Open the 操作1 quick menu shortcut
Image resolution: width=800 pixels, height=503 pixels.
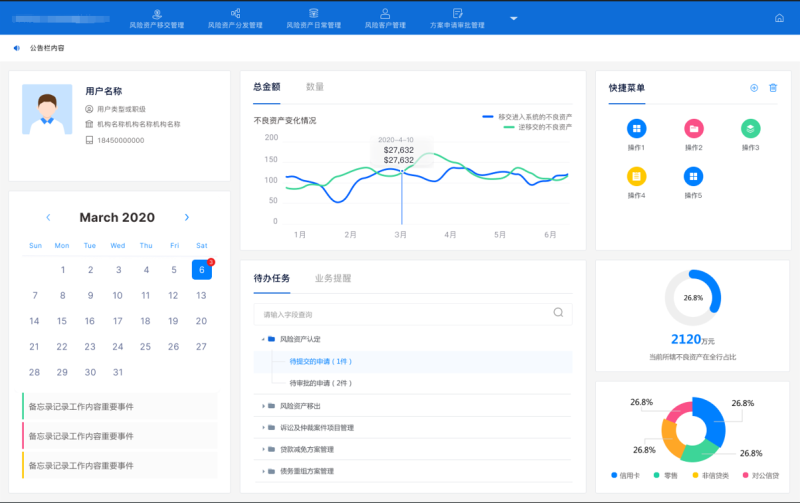636,129
